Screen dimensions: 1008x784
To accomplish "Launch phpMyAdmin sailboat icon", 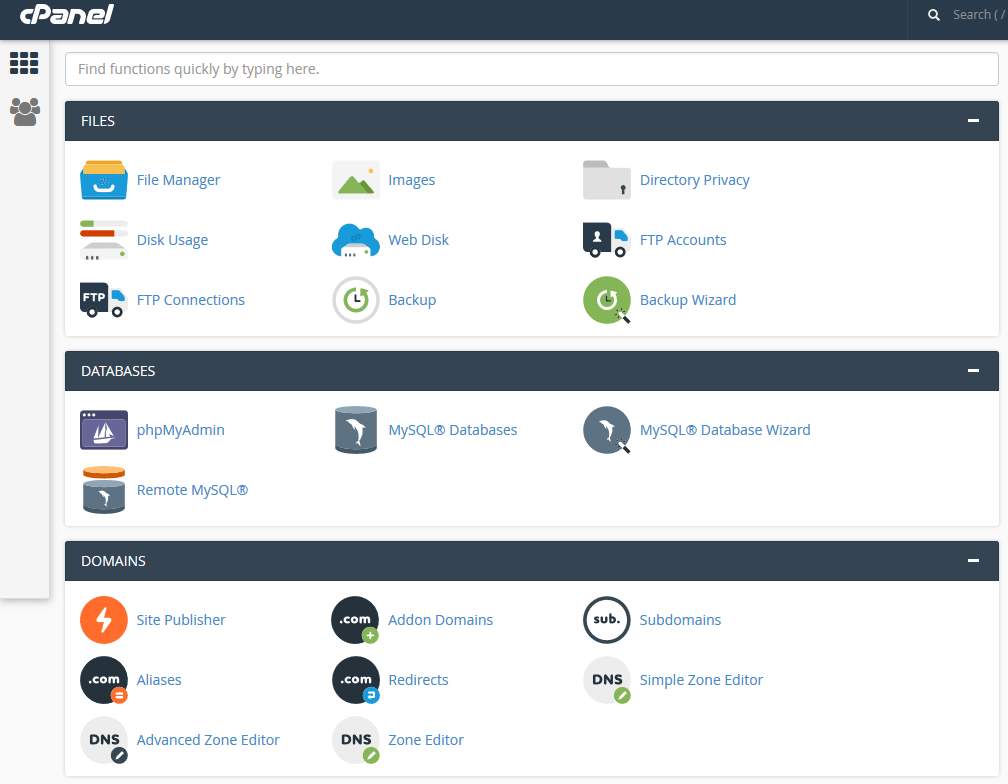I will pyautogui.click(x=104, y=430).
